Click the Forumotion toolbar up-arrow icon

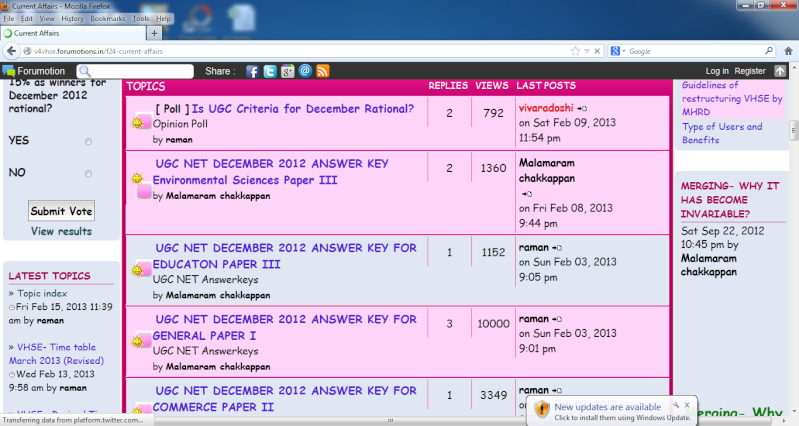point(780,71)
